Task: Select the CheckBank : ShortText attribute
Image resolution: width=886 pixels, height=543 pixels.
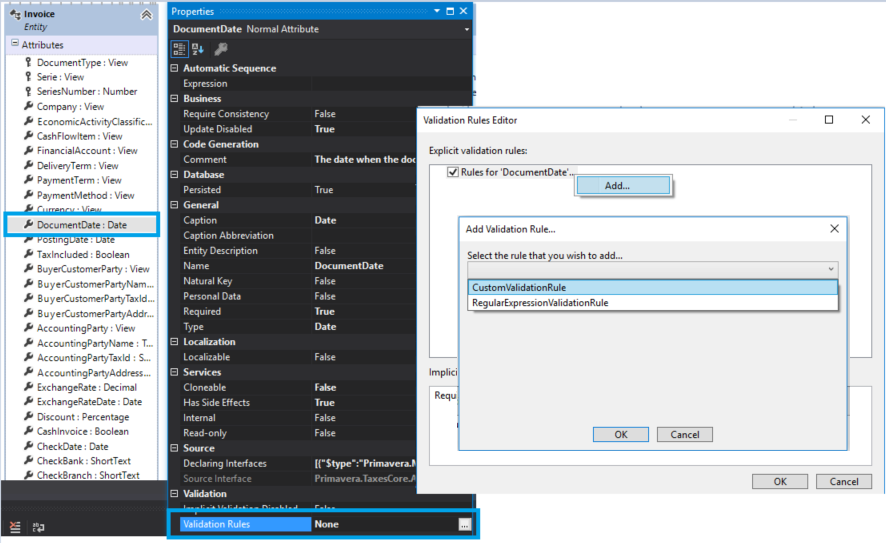Action: click(84, 461)
